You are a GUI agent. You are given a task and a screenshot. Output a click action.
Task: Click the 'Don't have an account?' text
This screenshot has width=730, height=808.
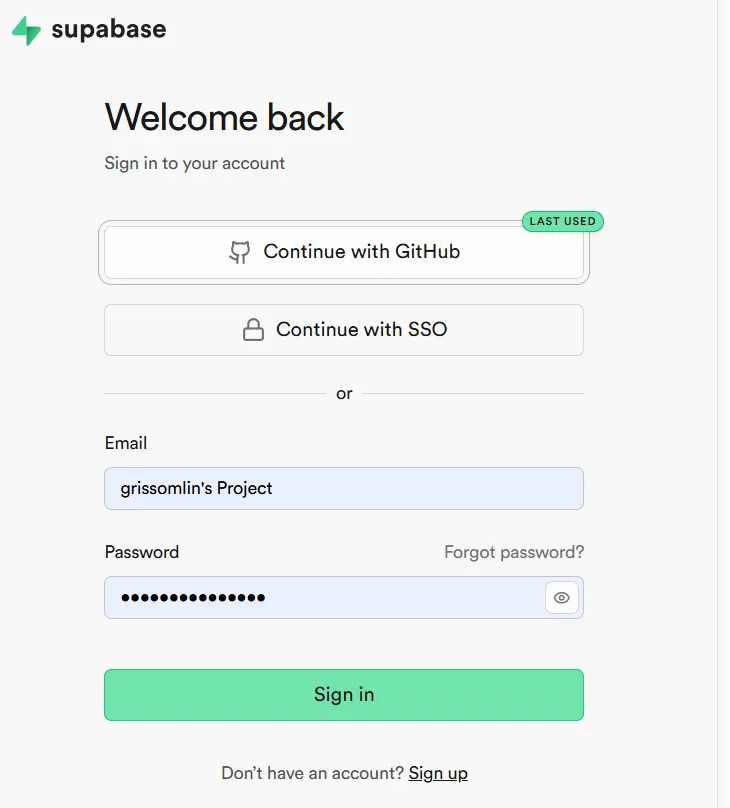point(312,773)
